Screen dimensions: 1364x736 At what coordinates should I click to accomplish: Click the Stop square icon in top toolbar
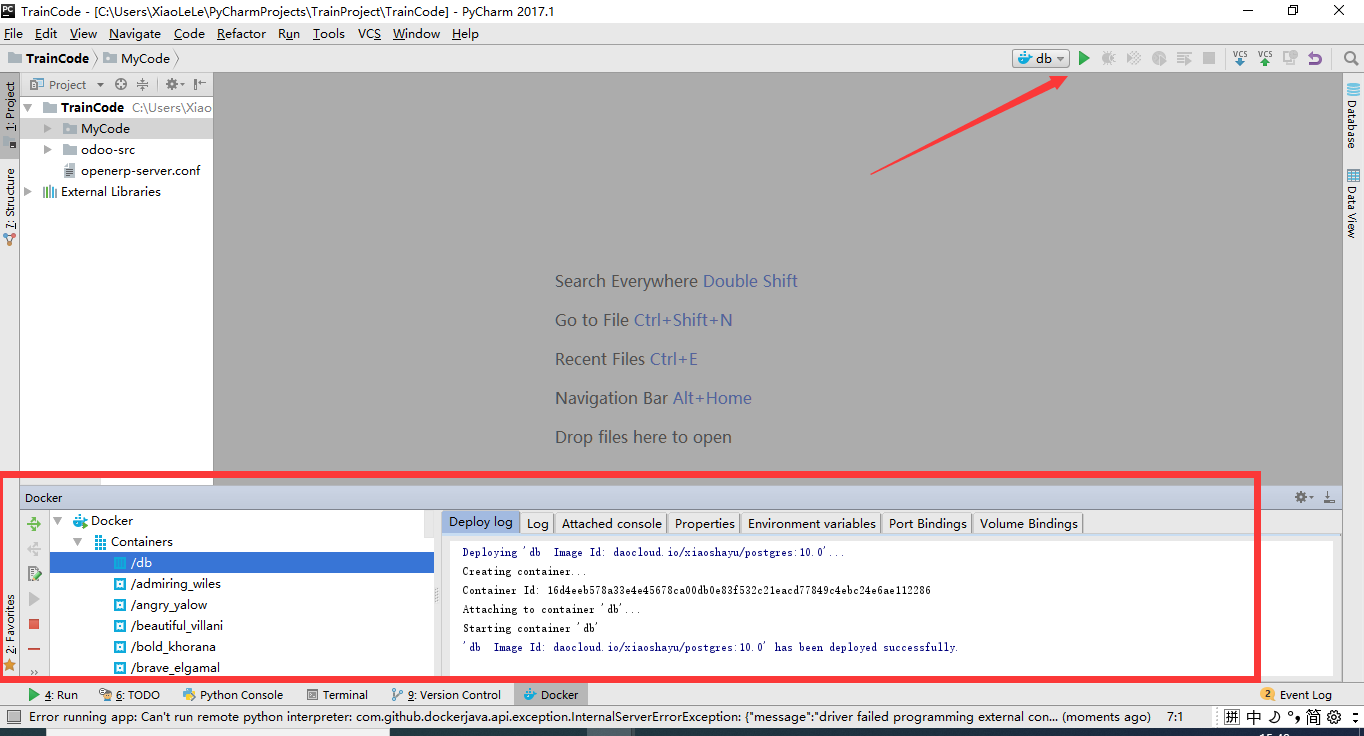(x=1208, y=58)
